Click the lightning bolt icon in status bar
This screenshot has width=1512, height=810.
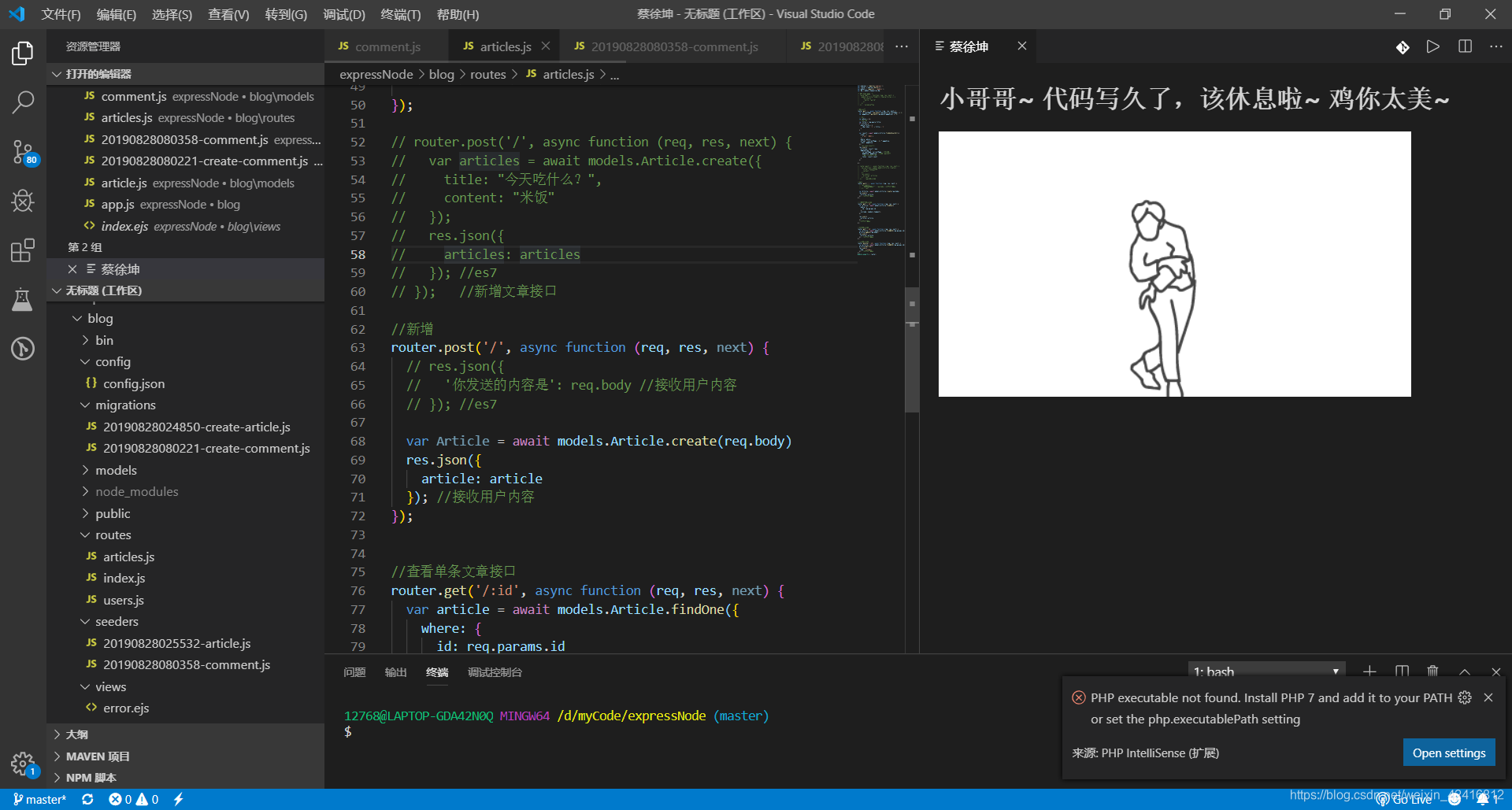(179, 799)
